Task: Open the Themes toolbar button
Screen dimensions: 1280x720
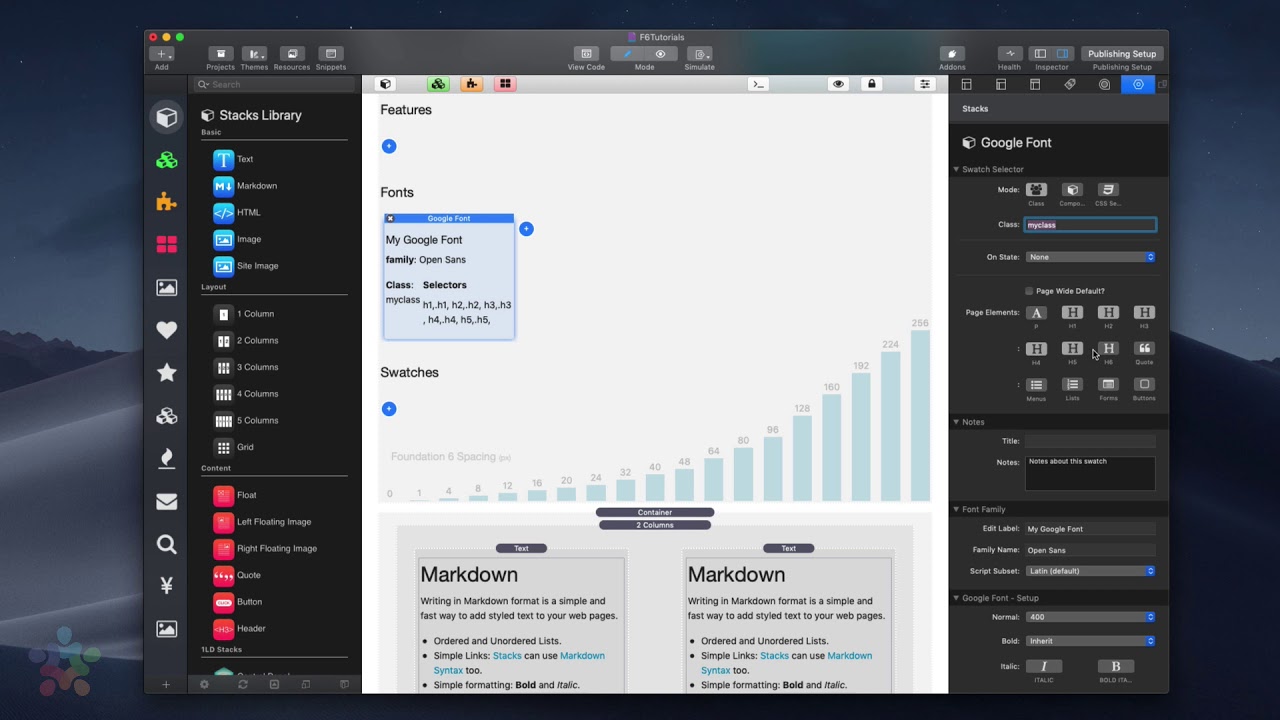Action: [x=255, y=54]
